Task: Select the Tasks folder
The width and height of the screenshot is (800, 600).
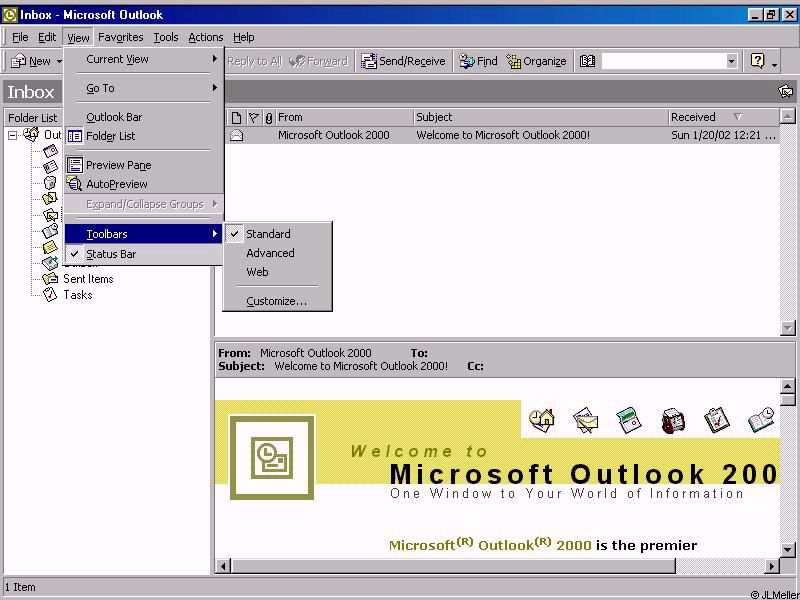Action: click(78, 294)
